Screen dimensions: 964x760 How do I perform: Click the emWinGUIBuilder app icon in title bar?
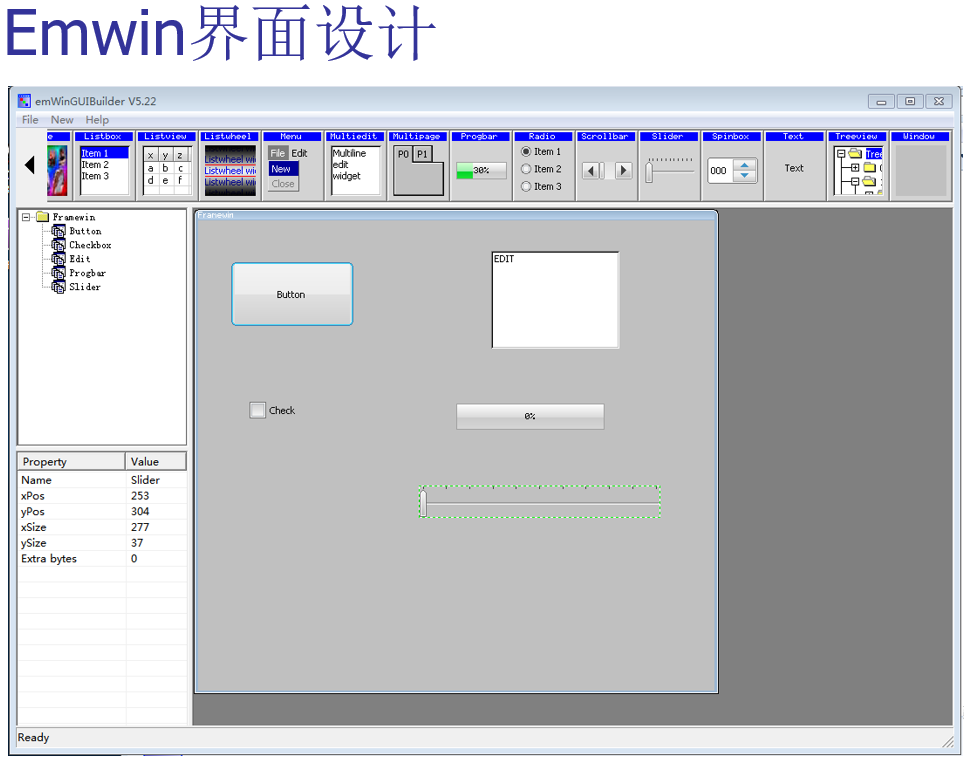pos(25,101)
